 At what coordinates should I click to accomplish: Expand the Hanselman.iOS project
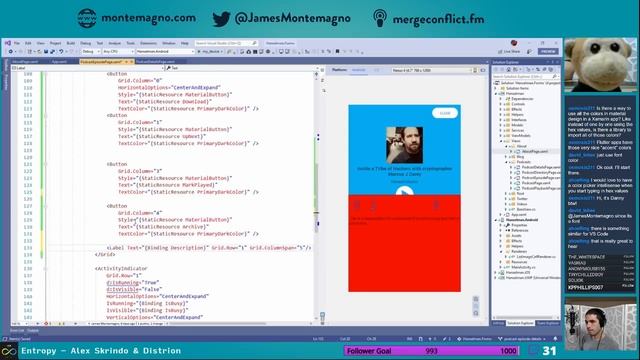[x=496, y=273]
